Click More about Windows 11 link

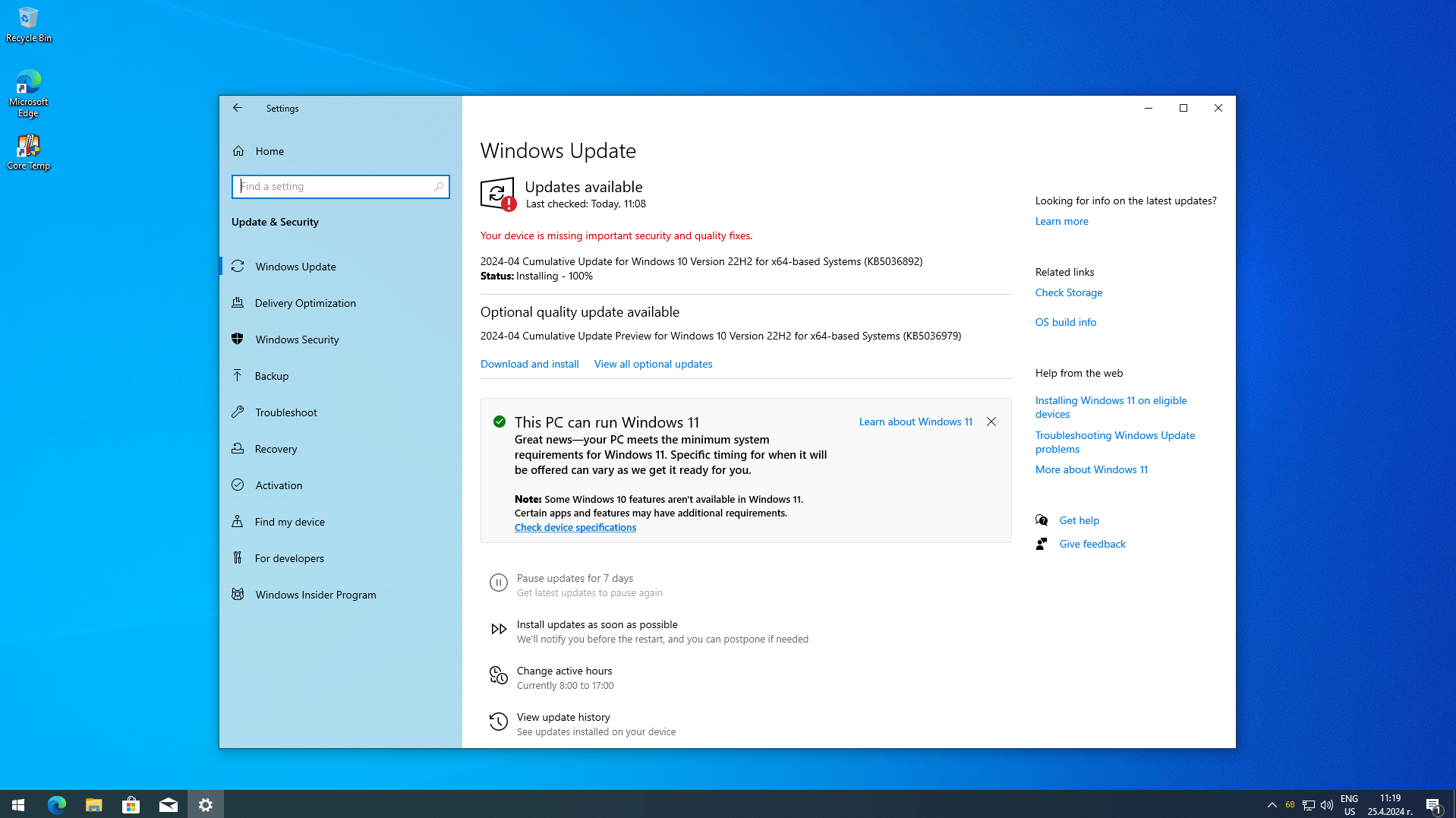[x=1092, y=470]
